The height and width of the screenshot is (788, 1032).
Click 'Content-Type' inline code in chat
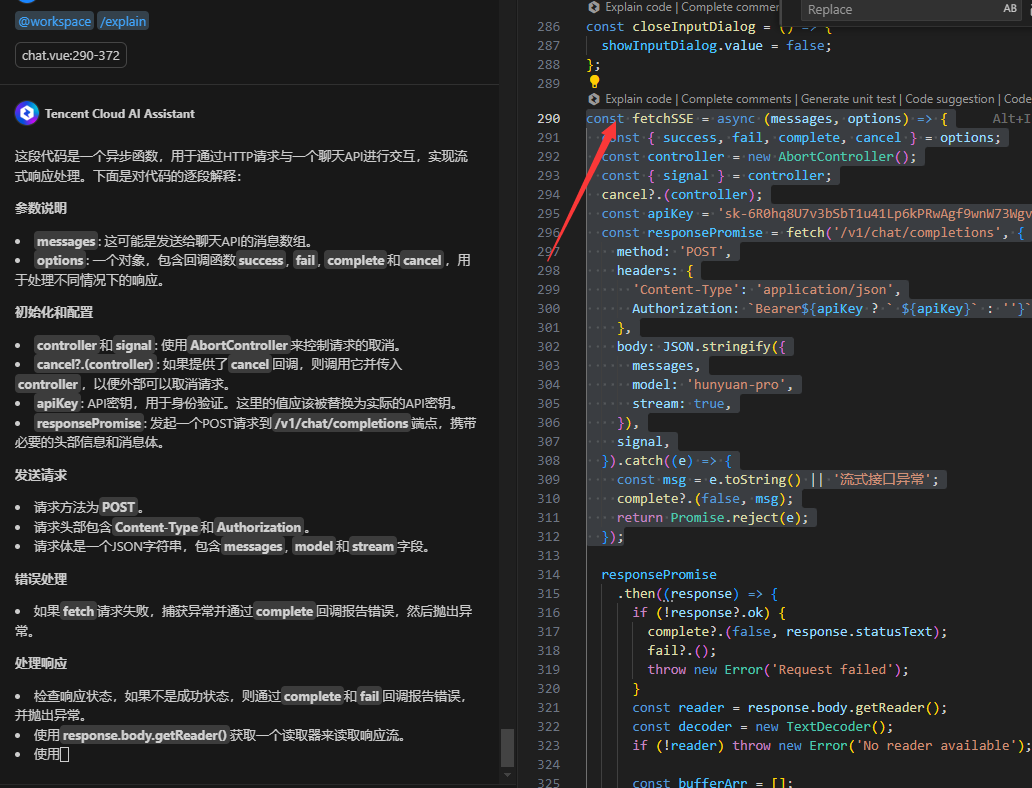[x=157, y=527]
